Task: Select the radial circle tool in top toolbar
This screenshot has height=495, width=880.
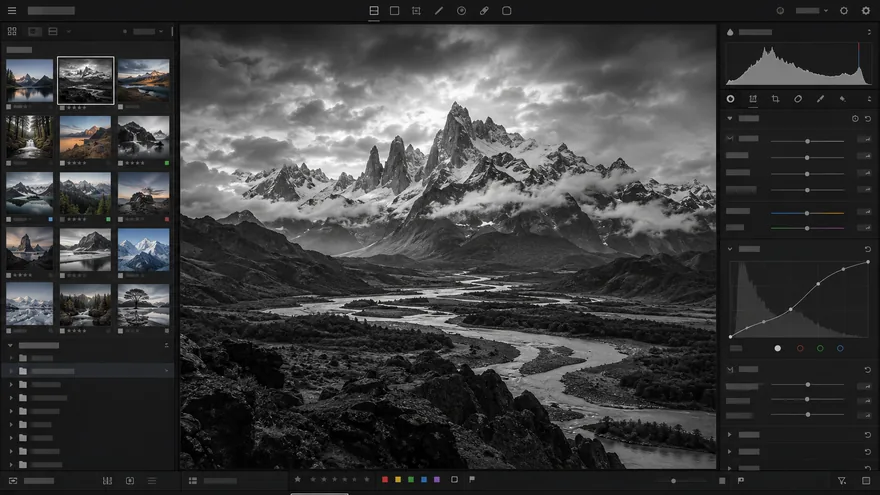Action: click(x=461, y=11)
